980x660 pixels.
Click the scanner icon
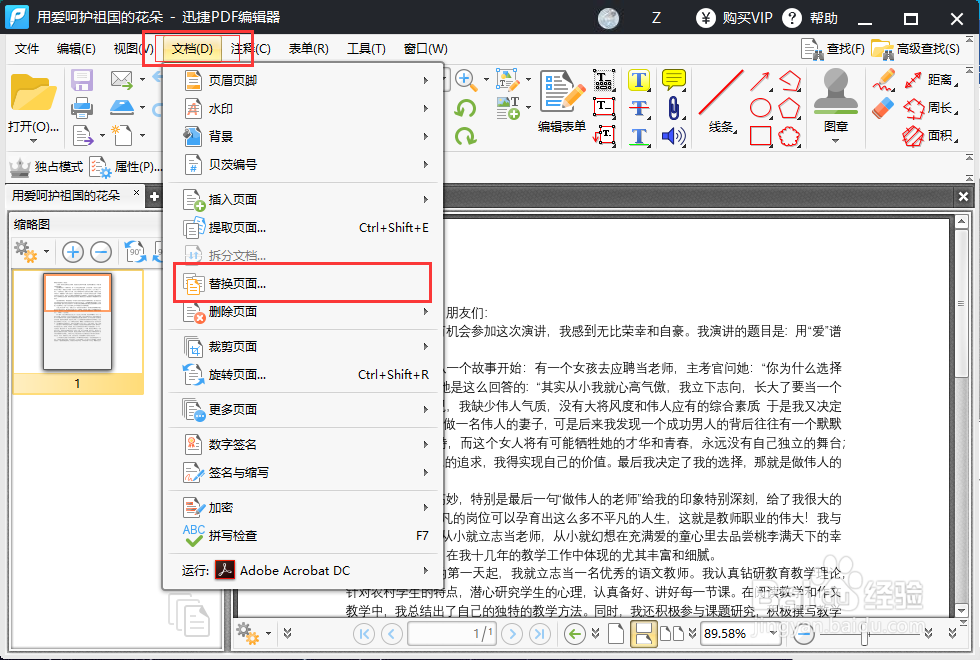[122, 108]
